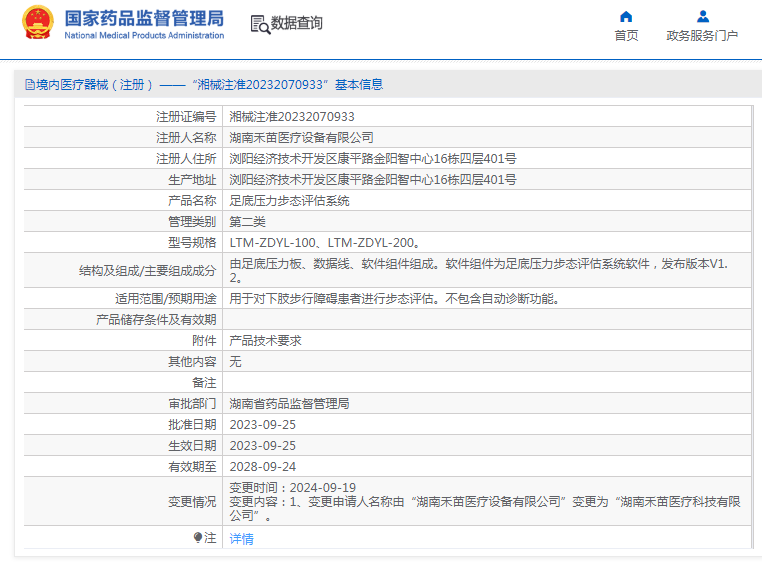Click the 有效期至 row label
Screen dimensions: 762x564
[192, 466]
